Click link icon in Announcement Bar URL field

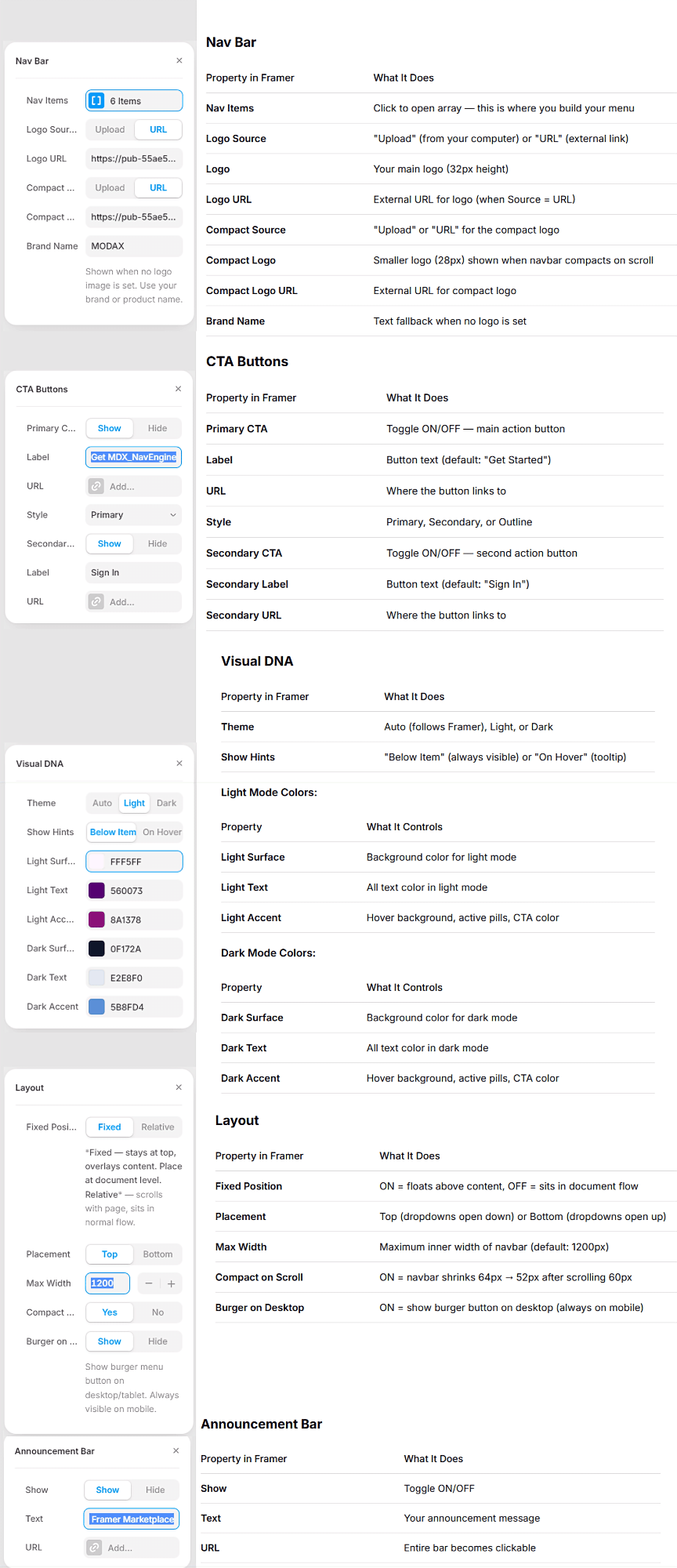click(95, 1548)
